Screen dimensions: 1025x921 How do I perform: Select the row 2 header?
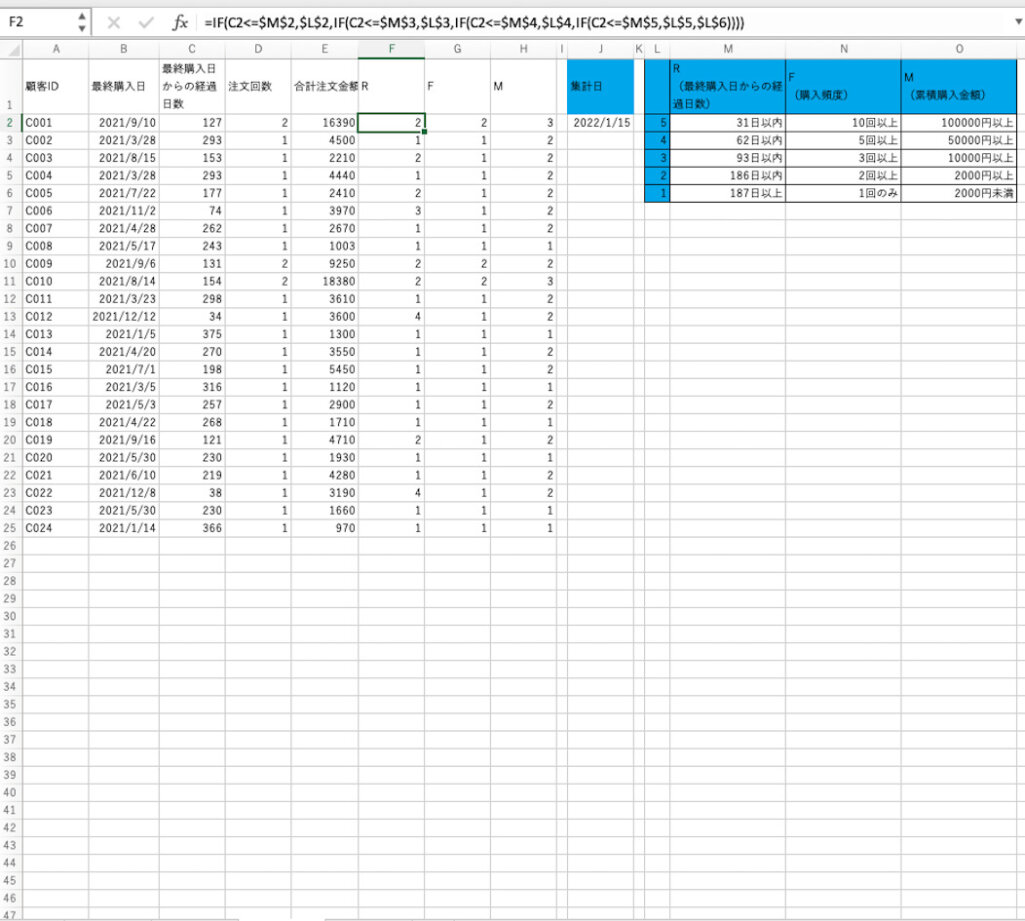[x=10, y=123]
